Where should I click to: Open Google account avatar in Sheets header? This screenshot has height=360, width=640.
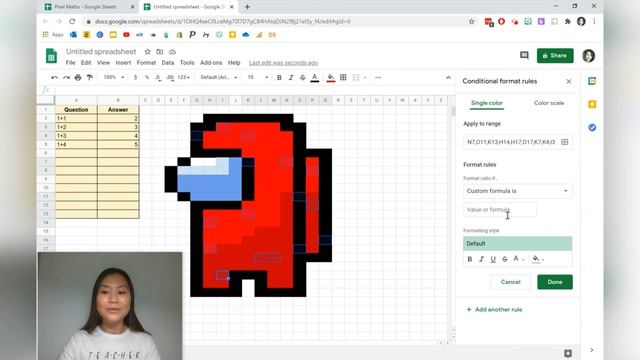pos(589,56)
